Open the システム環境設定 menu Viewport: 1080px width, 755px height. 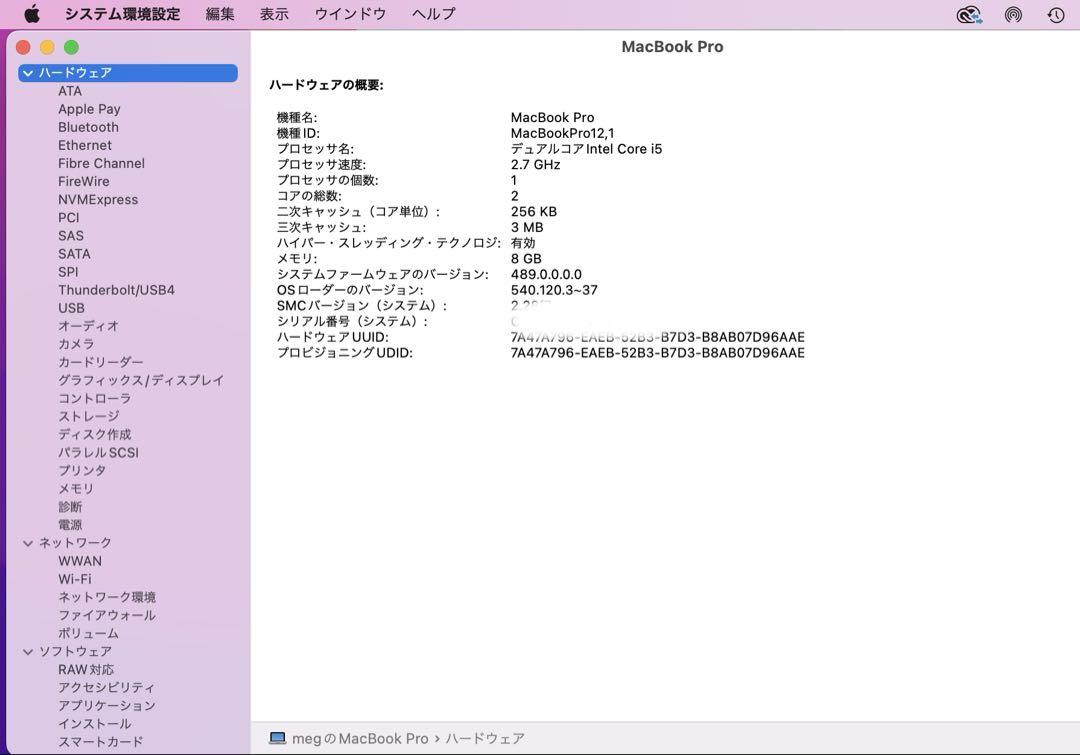pyautogui.click(x=122, y=14)
